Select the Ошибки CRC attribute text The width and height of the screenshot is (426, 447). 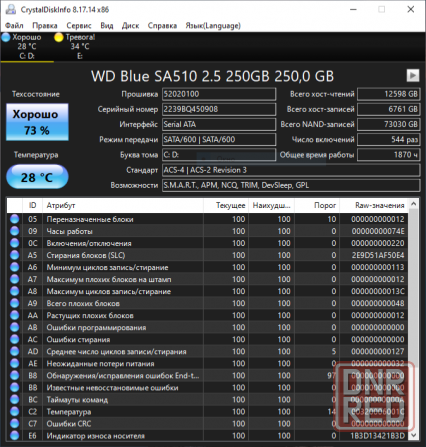(69, 424)
